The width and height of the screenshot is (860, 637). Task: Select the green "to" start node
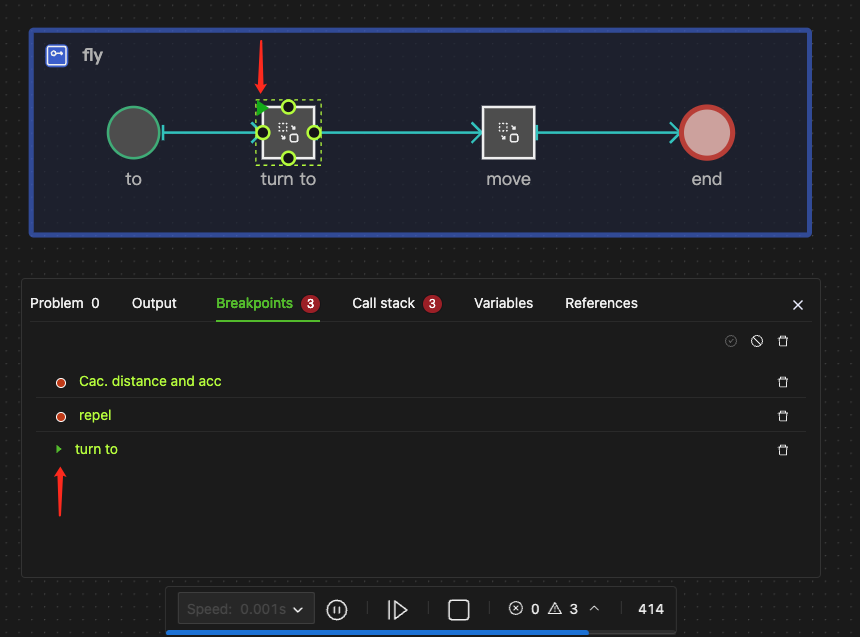click(x=133, y=131)
